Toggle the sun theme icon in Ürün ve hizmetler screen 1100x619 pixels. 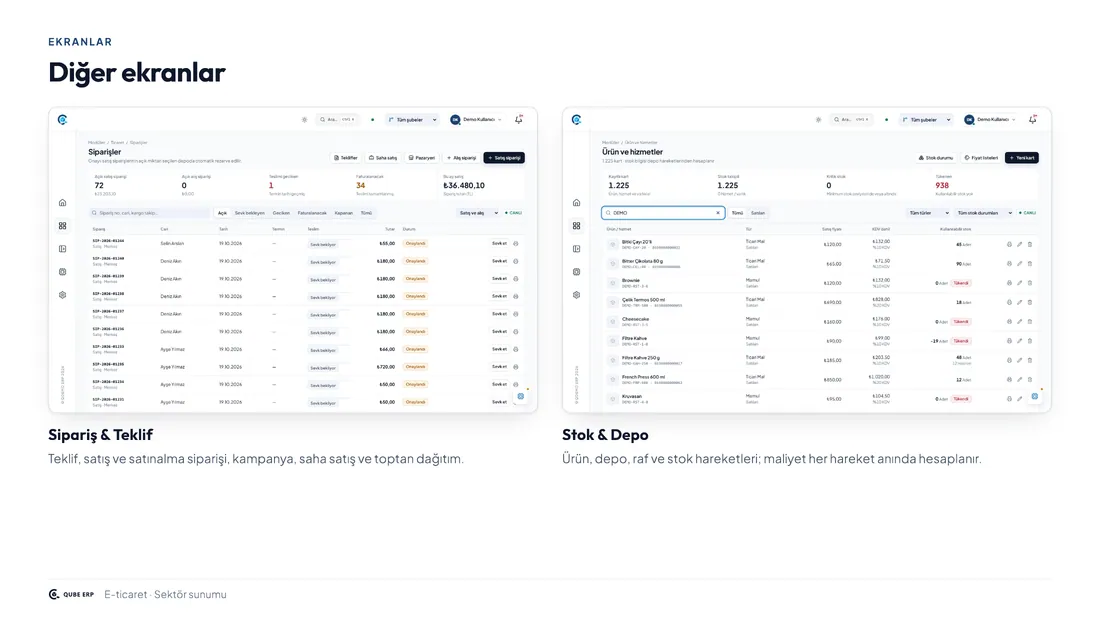pos(819,119)
